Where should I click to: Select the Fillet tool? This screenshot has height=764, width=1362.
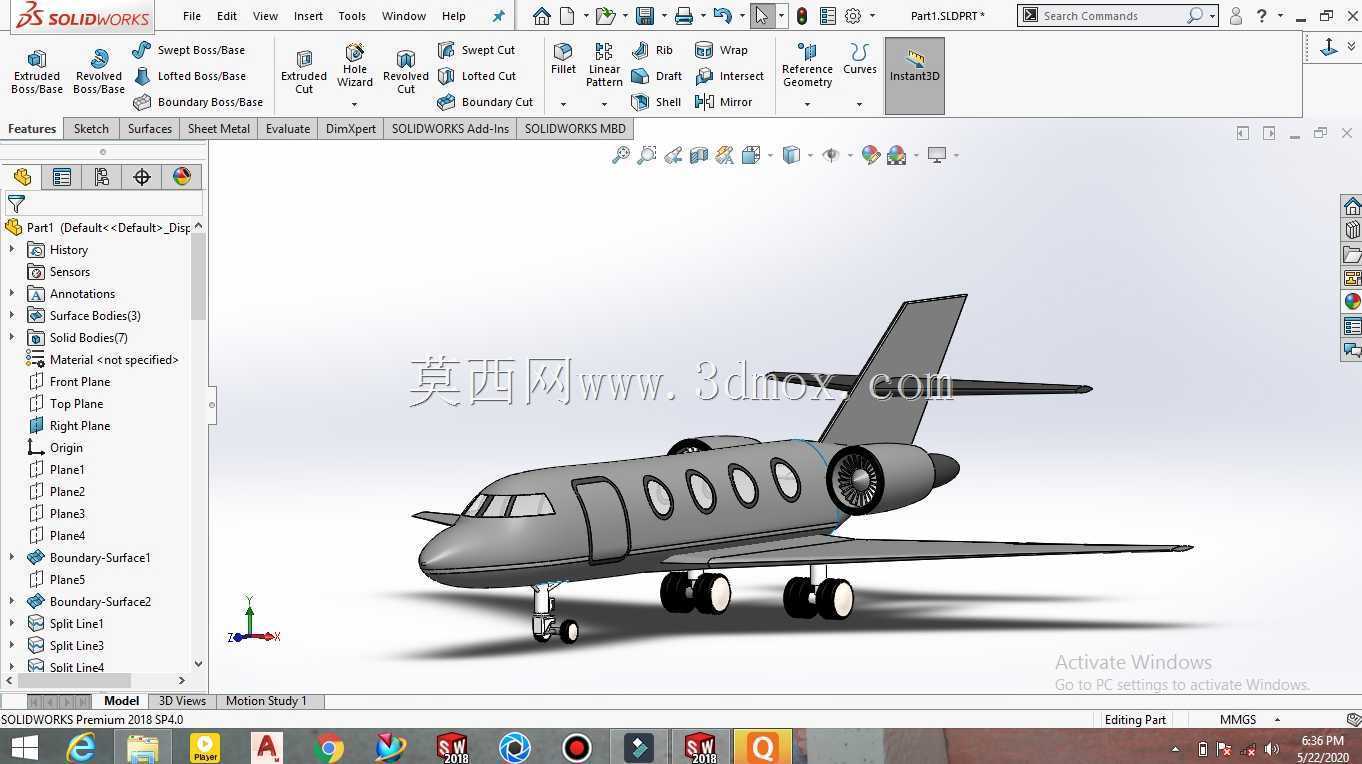click(x=563, y=59)
